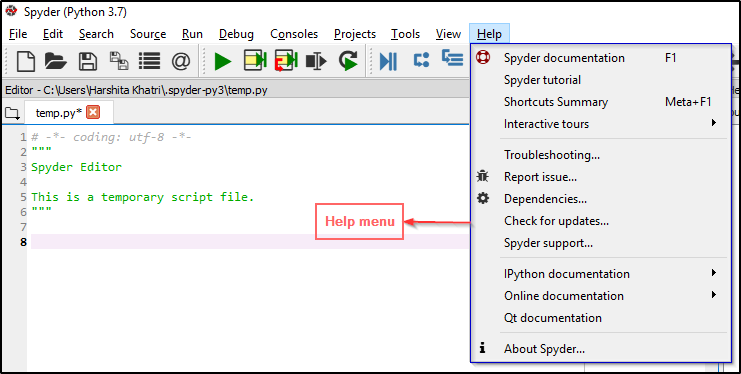Click the Step into function icon
The height and width of the screenshot is (374, 741).
coord(452,58)
